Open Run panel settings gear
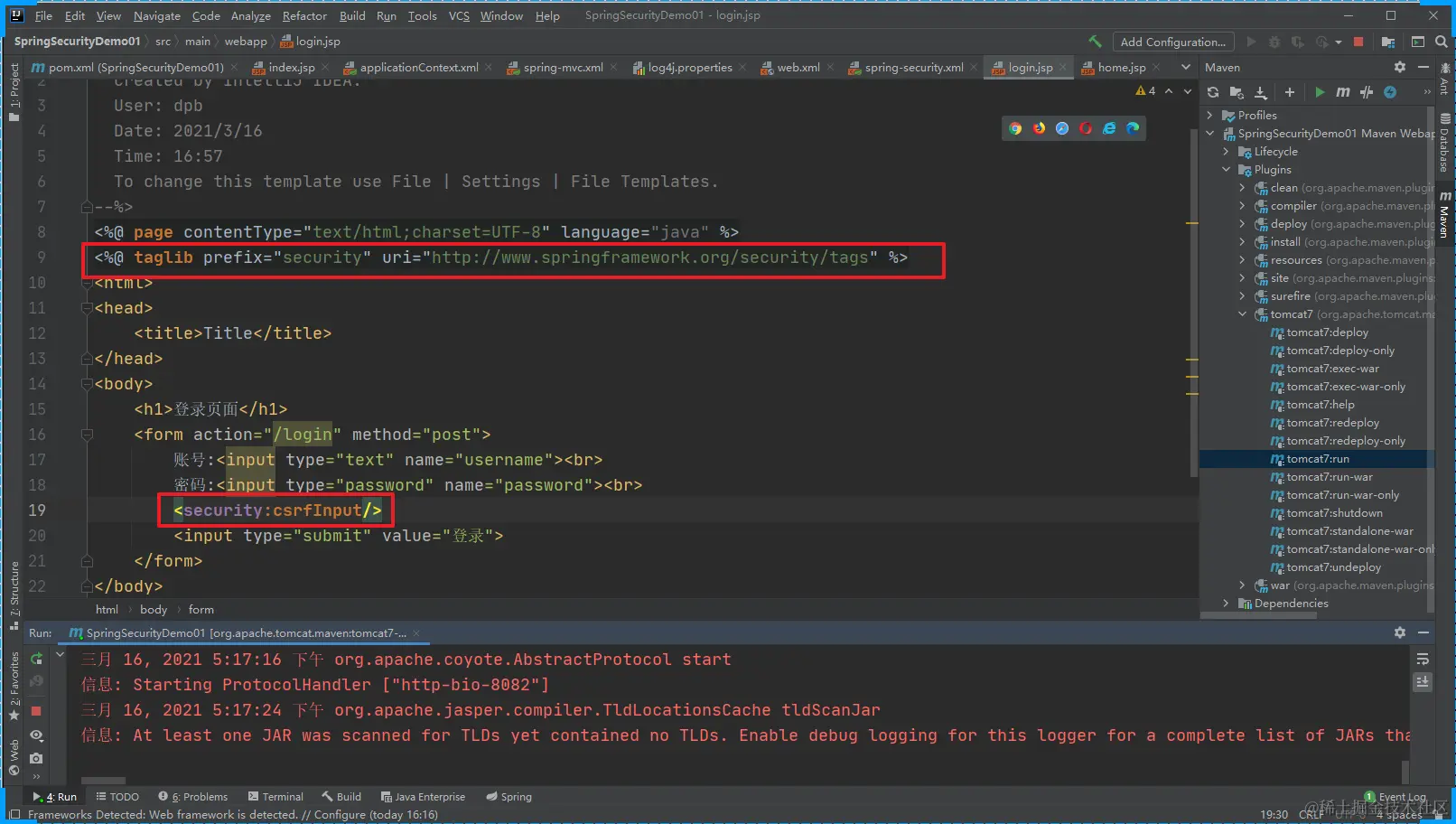 point(1400,632)
